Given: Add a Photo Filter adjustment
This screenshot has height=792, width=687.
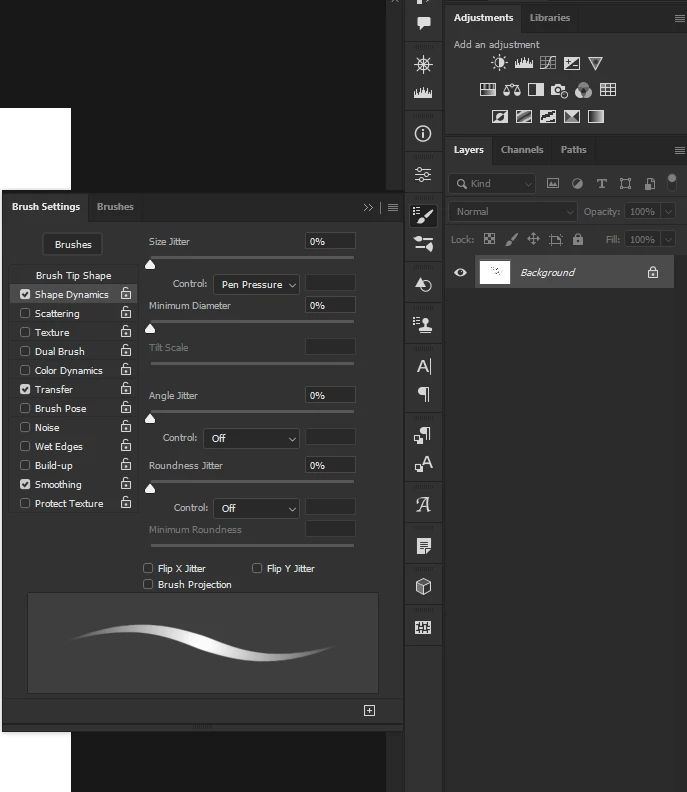Looking at the screenshot, I should (x=559, y=90).
